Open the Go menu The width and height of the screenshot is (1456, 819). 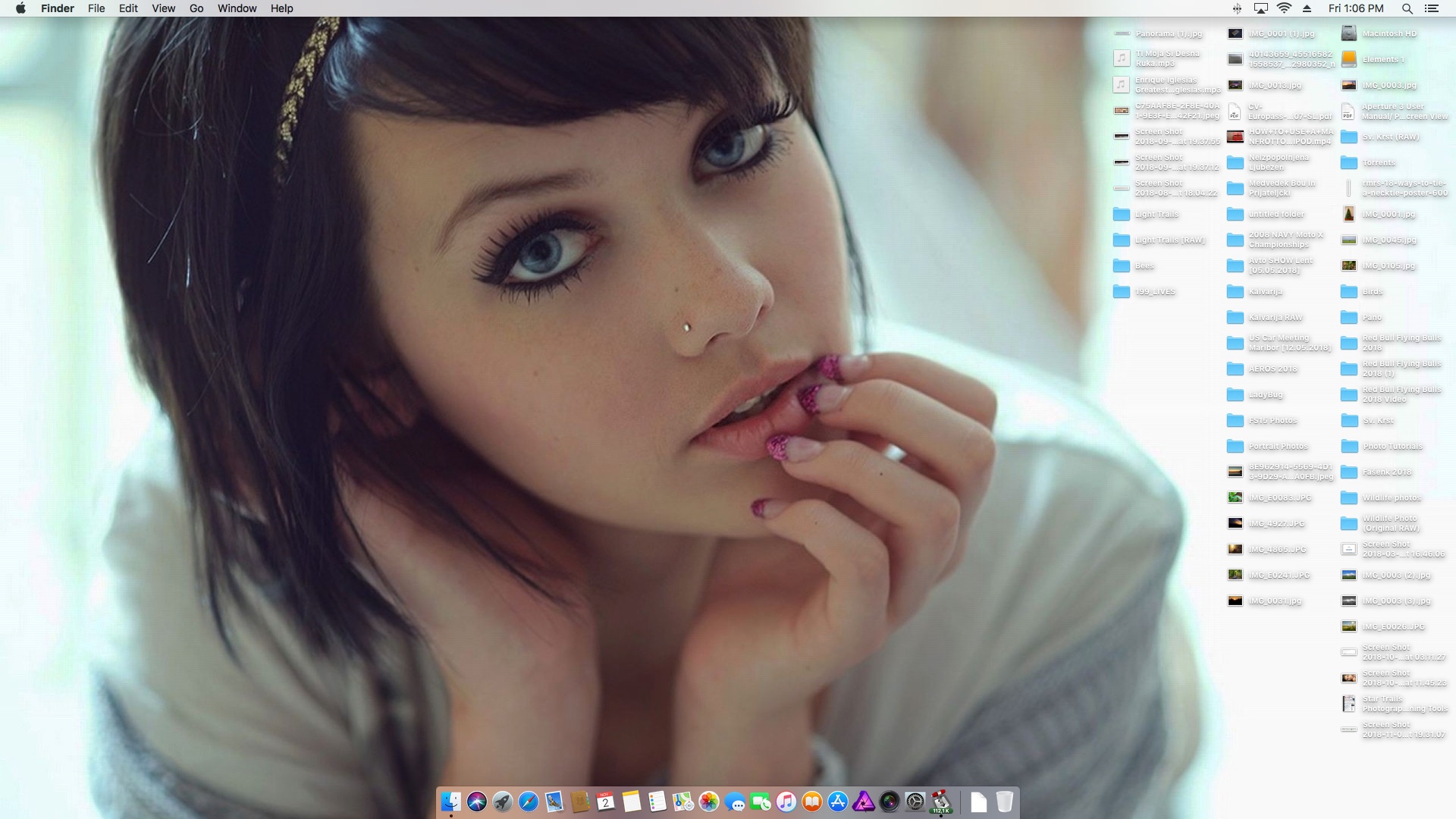pyautogui.click(x=196, y=8)
